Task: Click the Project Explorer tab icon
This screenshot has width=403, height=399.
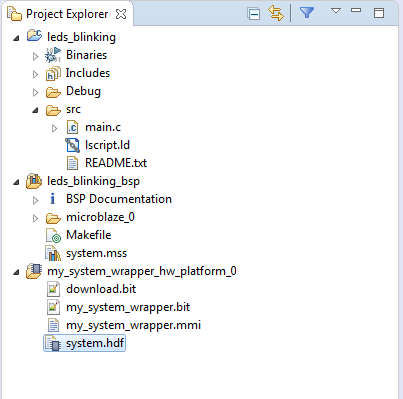Action: [14, 14]
